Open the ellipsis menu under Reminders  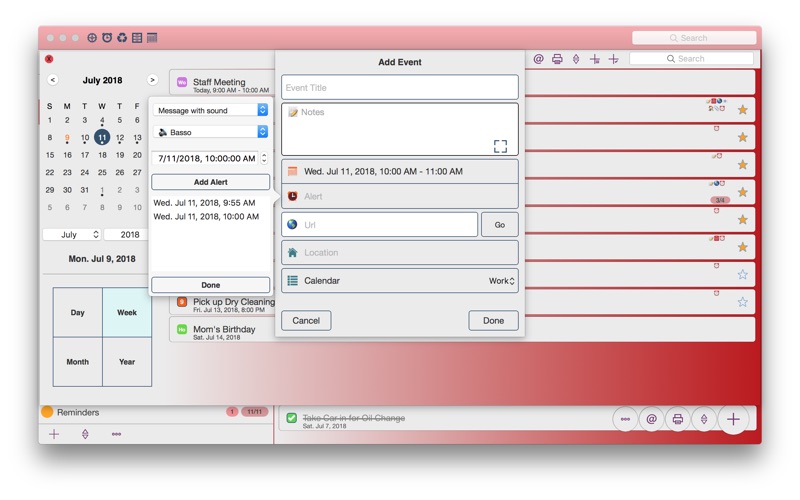[x=116, y=434]
